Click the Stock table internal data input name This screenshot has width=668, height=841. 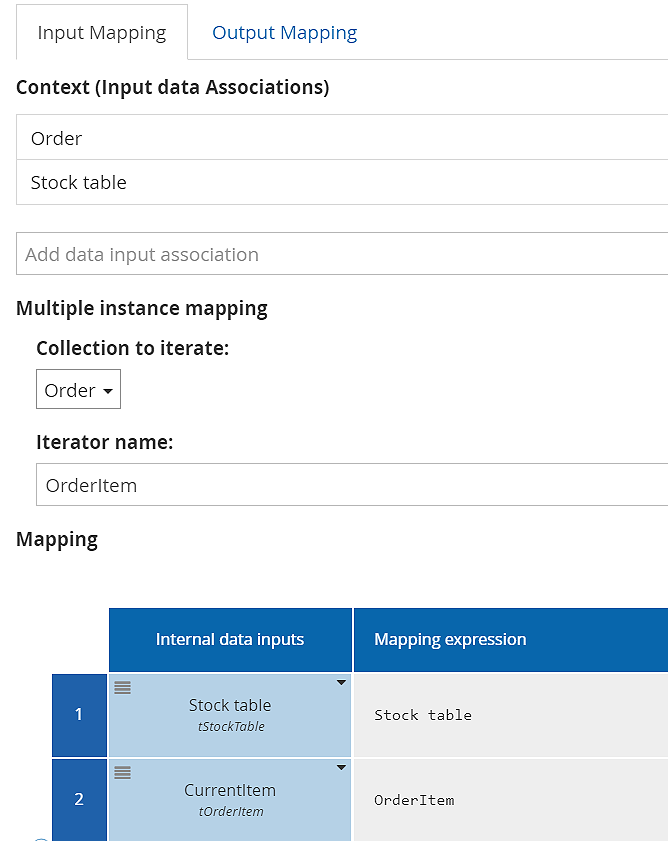pyautogui.click(x=230, y=705)
